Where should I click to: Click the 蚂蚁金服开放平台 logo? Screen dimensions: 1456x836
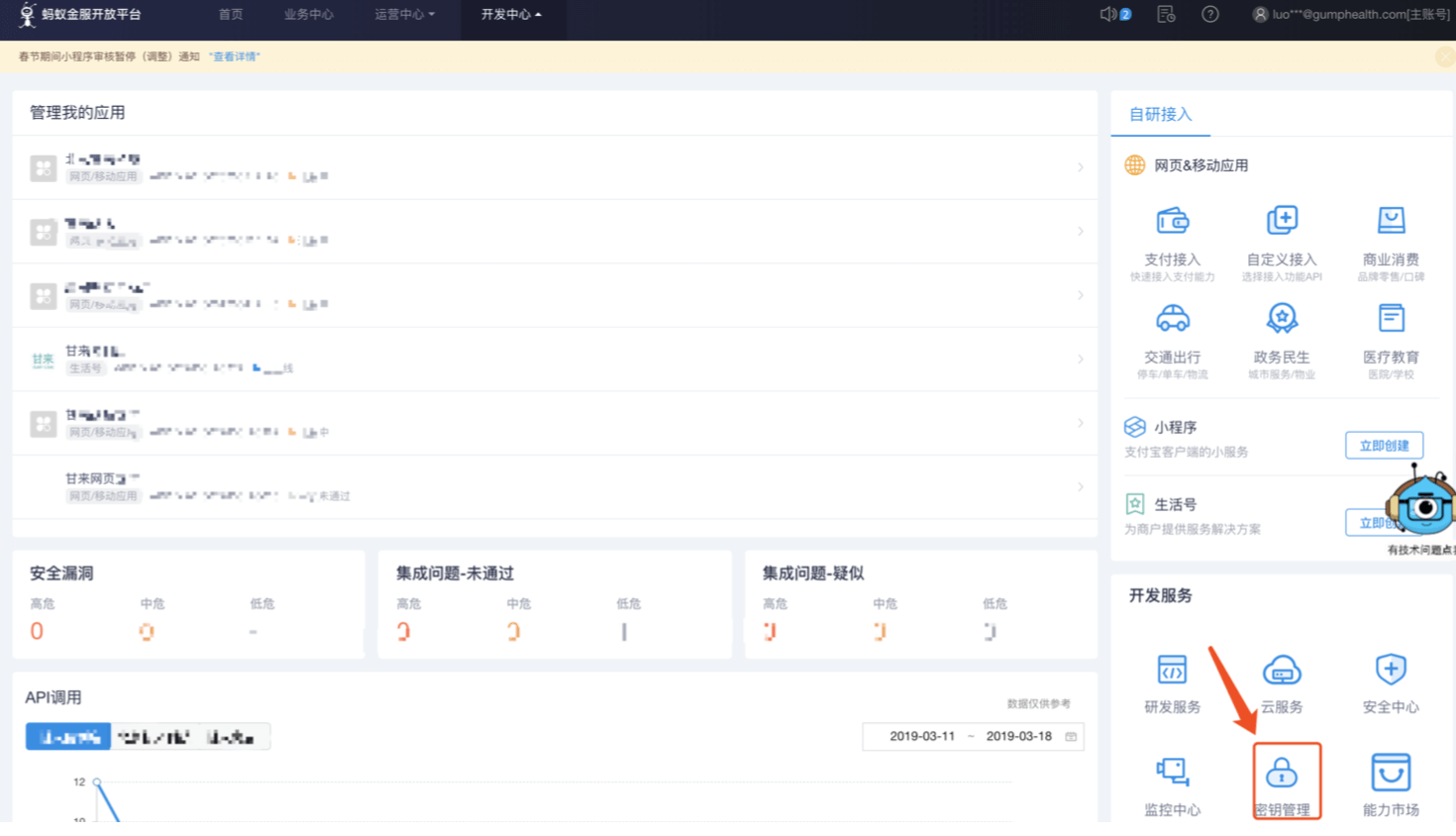[x=80, y=14]
